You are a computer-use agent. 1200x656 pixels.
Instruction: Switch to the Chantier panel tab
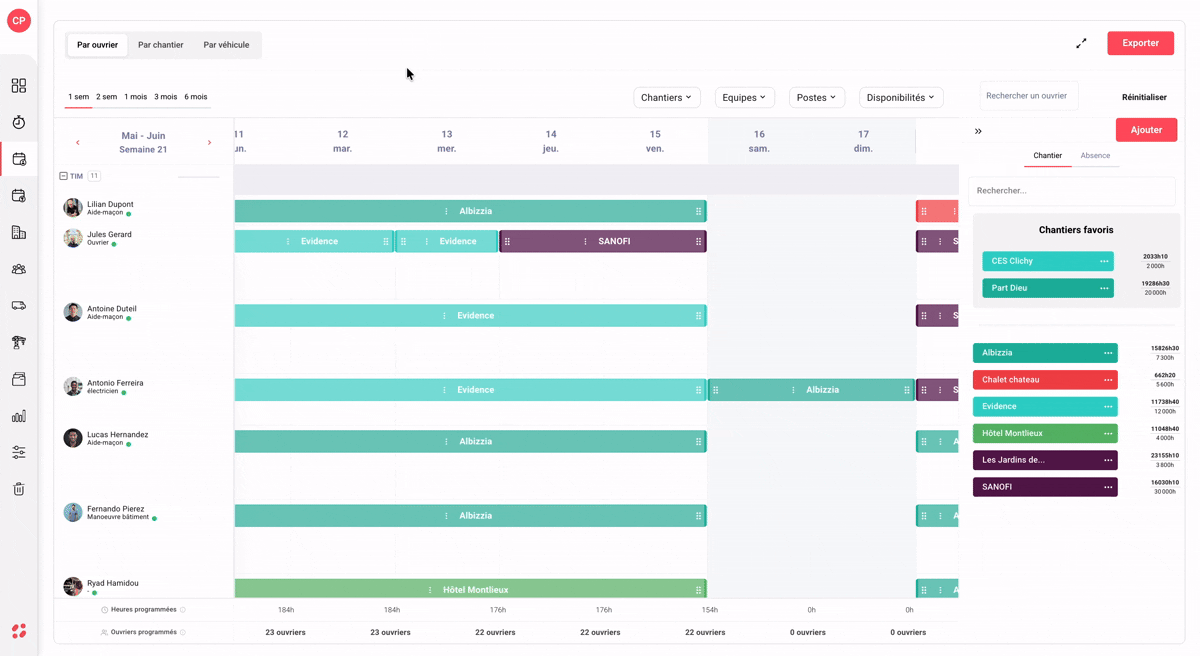point(1047,156)
